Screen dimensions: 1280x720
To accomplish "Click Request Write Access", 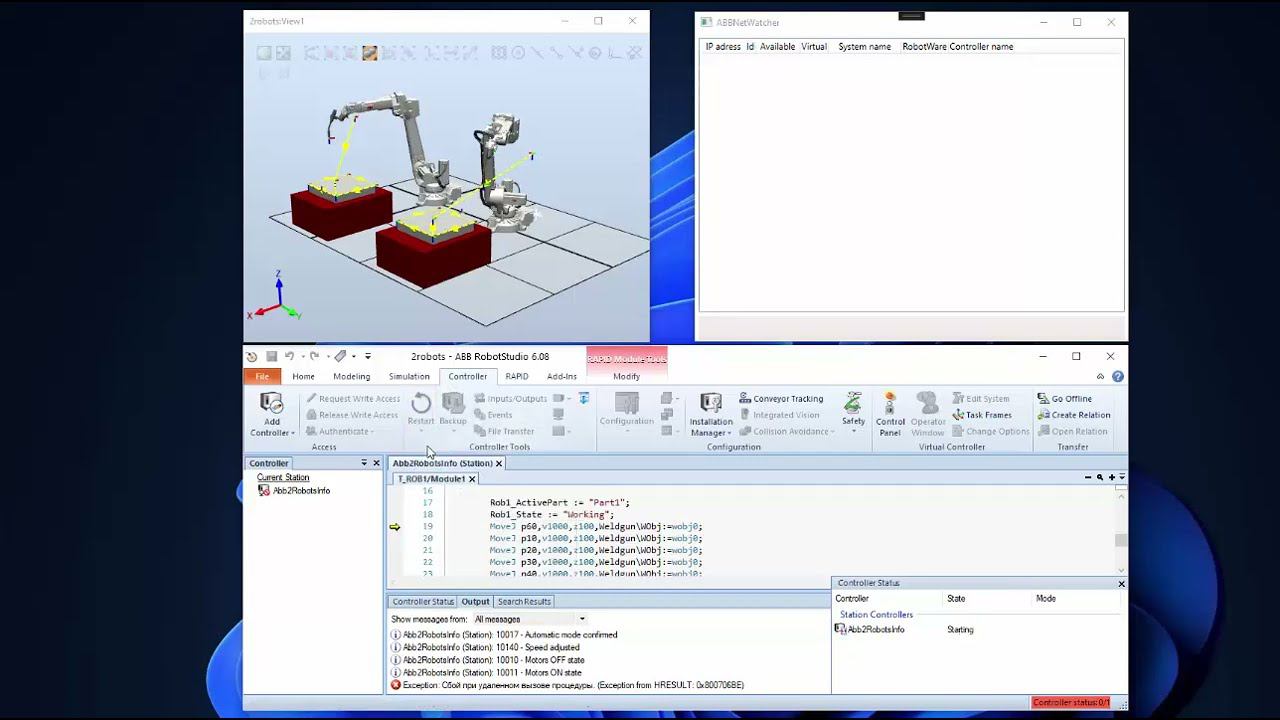I will (353, 398).
